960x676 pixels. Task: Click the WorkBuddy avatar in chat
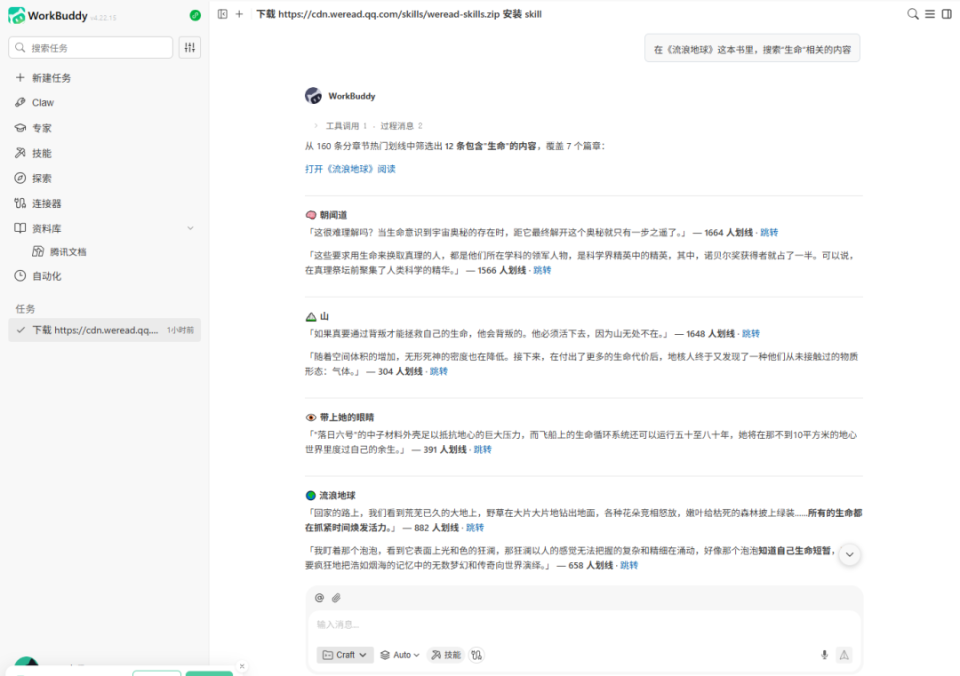coord(313,96)
